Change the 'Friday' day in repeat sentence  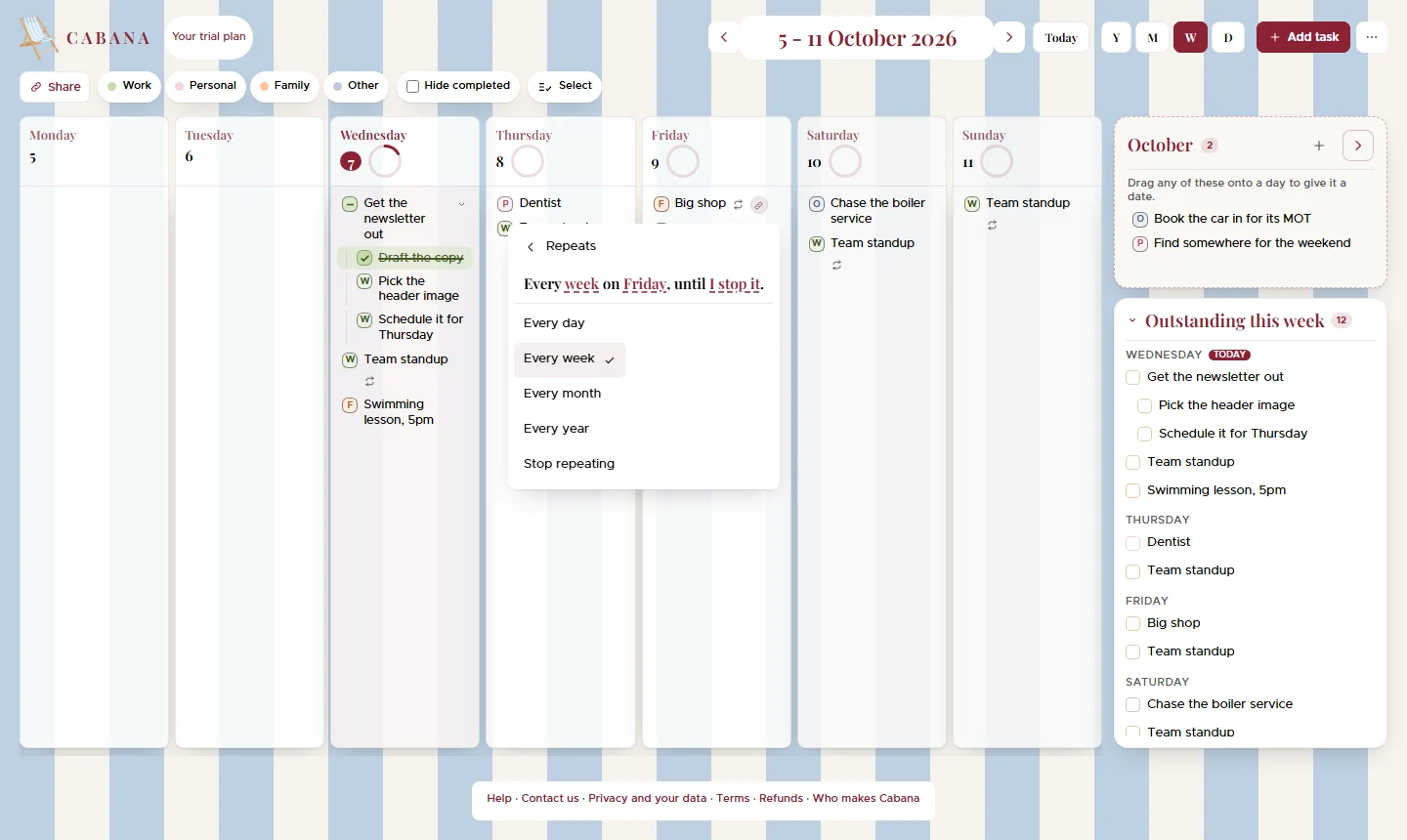[645, 284]
